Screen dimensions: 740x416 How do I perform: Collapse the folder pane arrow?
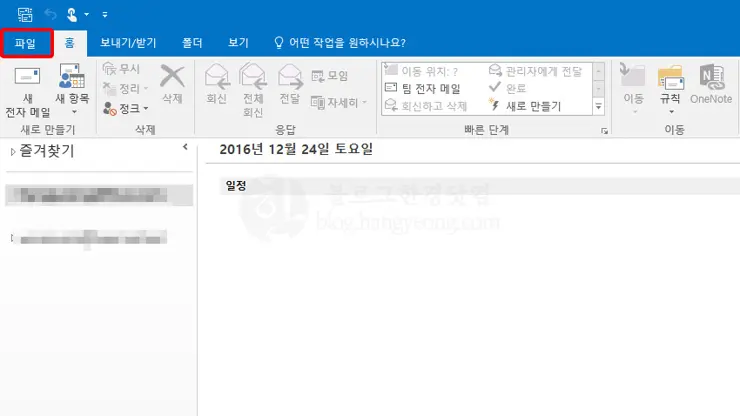(185, 147)
